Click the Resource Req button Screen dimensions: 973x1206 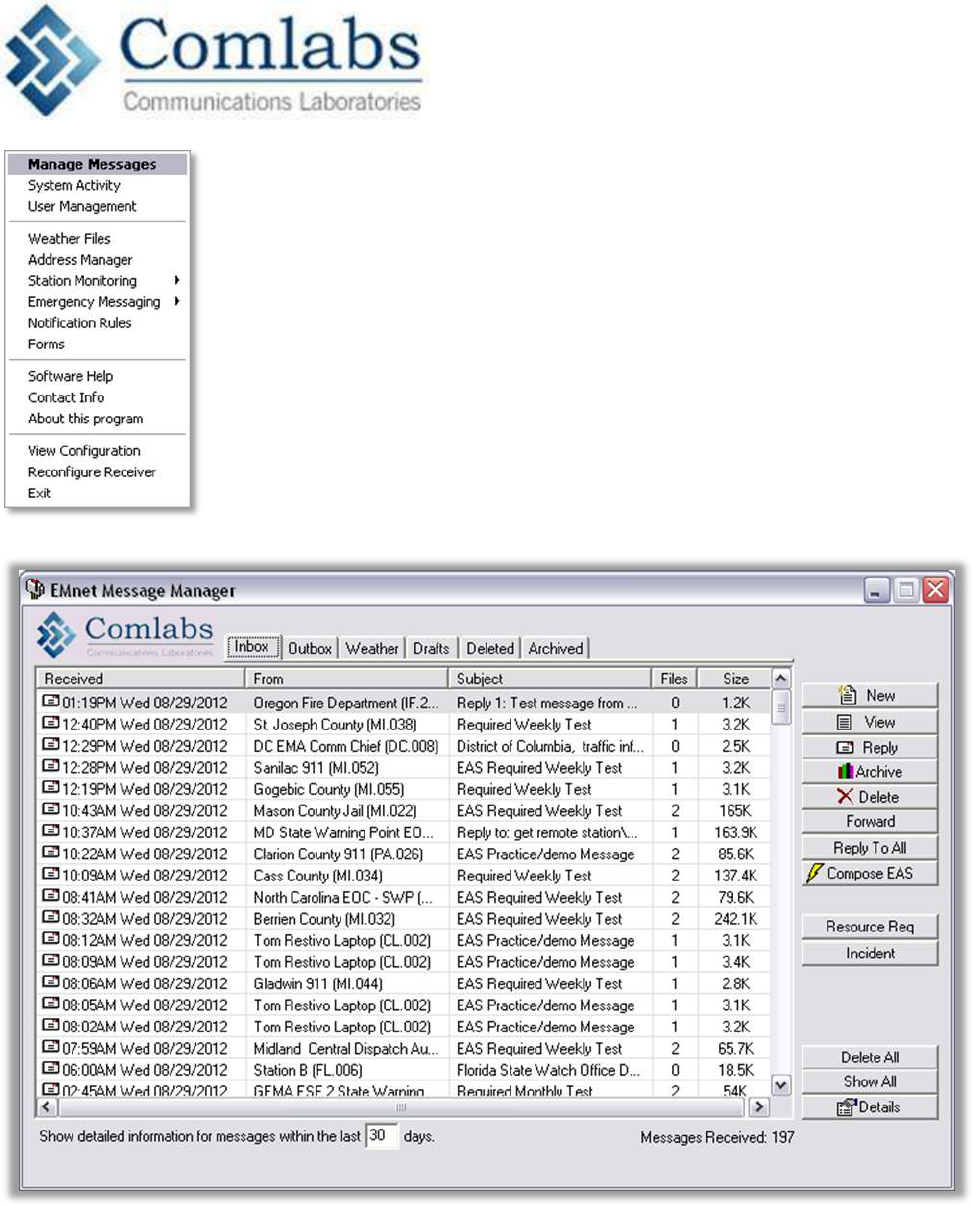pyautogui.click(x=869, y=927)
